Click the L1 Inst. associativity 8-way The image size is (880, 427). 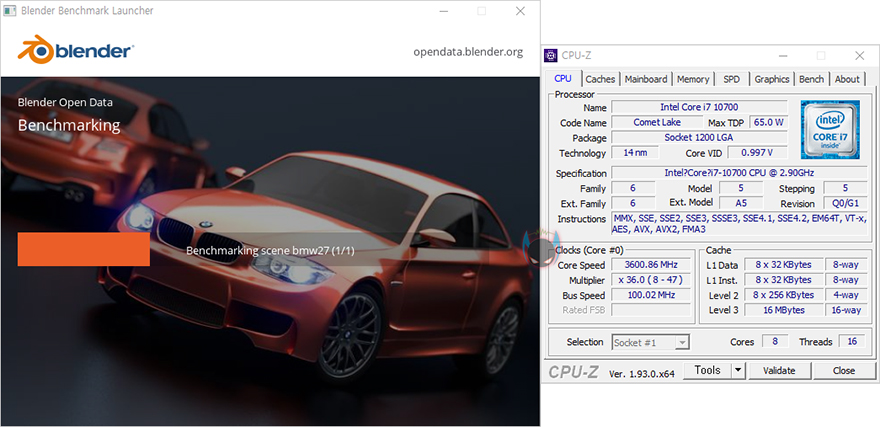click(845, 280)
